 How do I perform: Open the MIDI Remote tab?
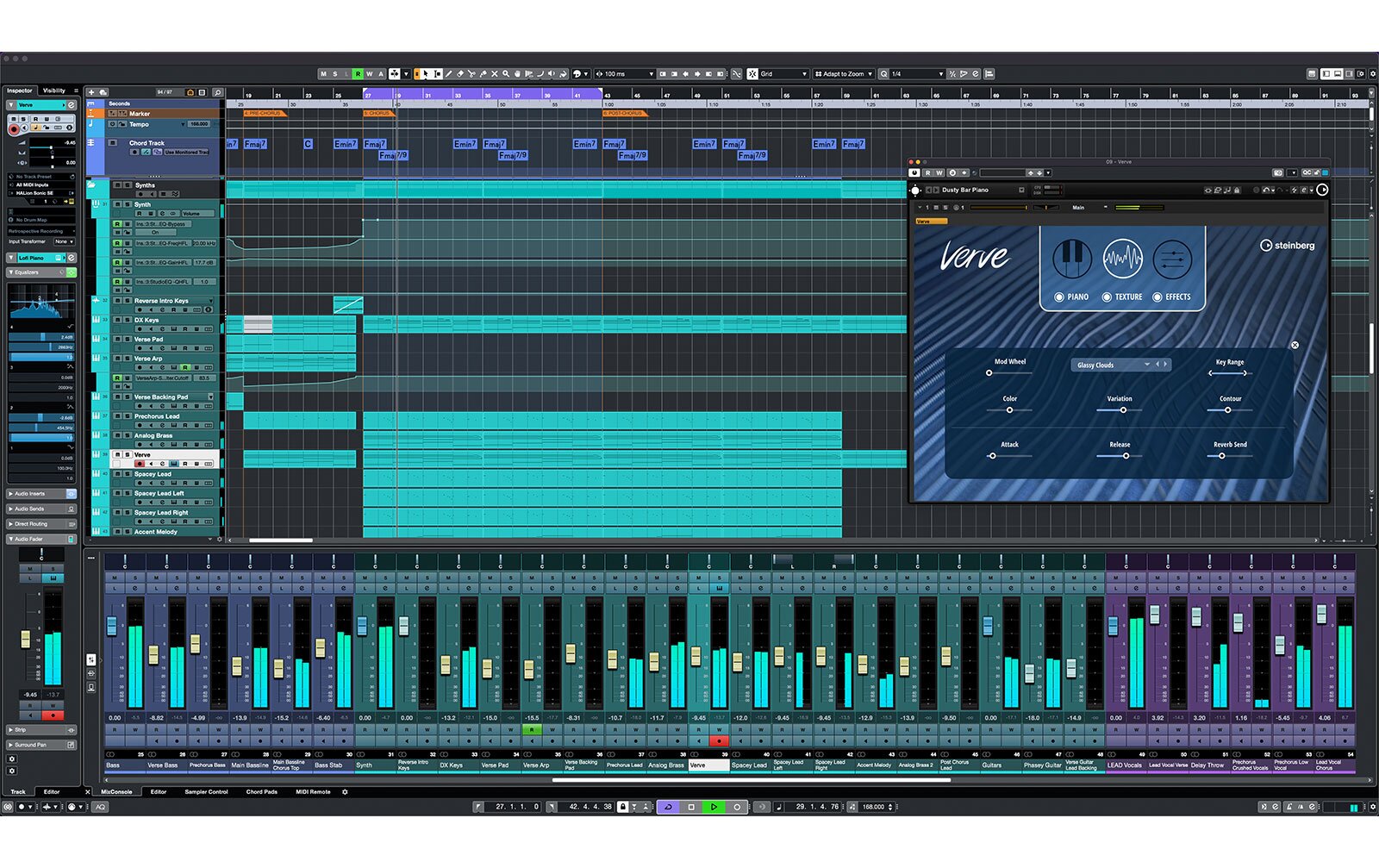tap(313, 791)
